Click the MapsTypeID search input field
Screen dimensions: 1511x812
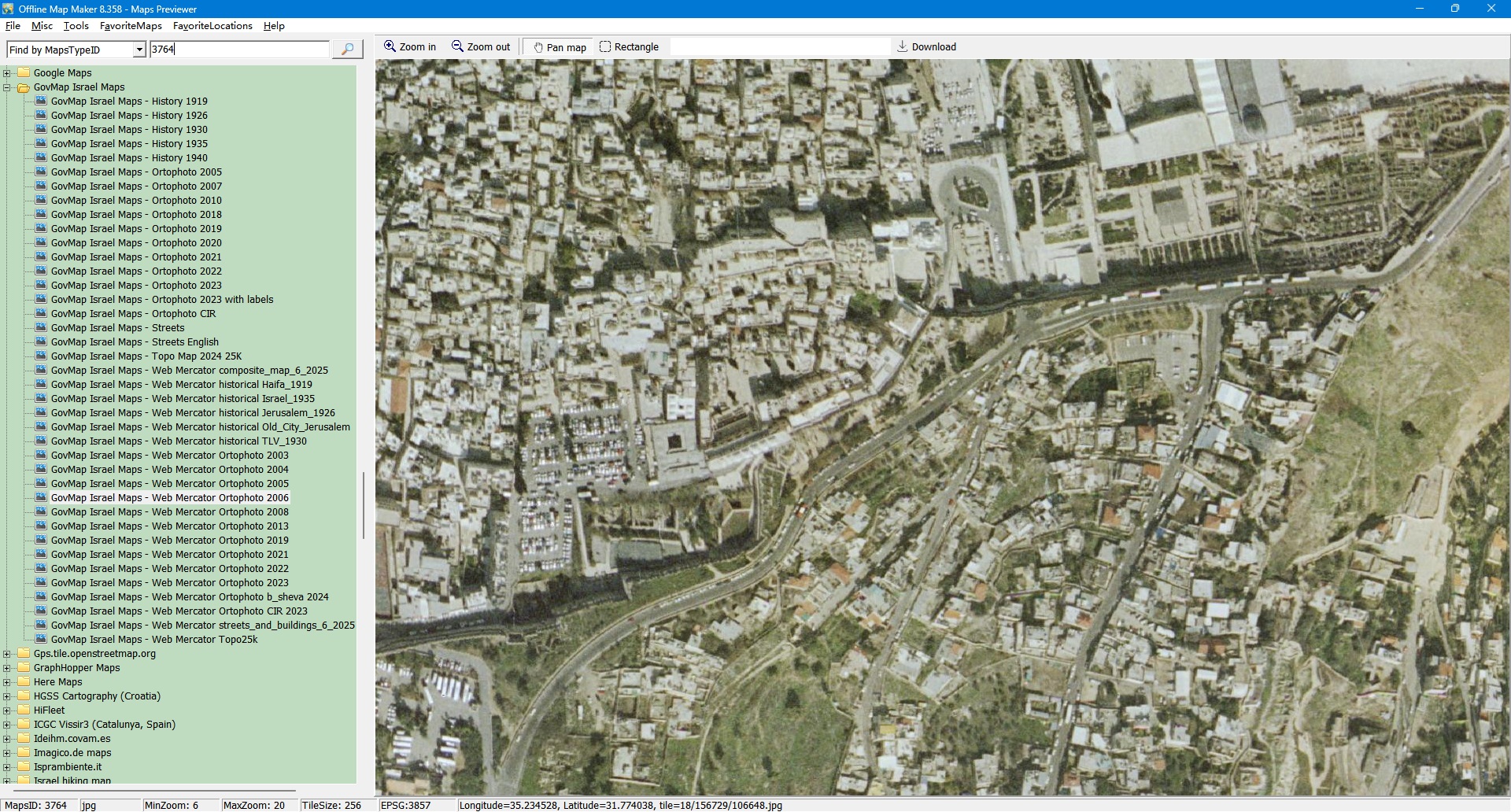[x=239, y=50]
